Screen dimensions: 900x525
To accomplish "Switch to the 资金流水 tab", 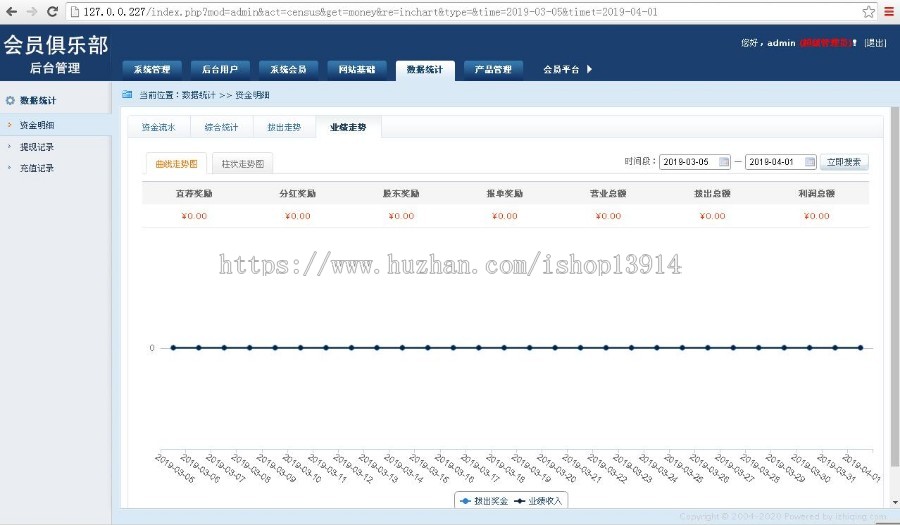I will pos(158,127).
